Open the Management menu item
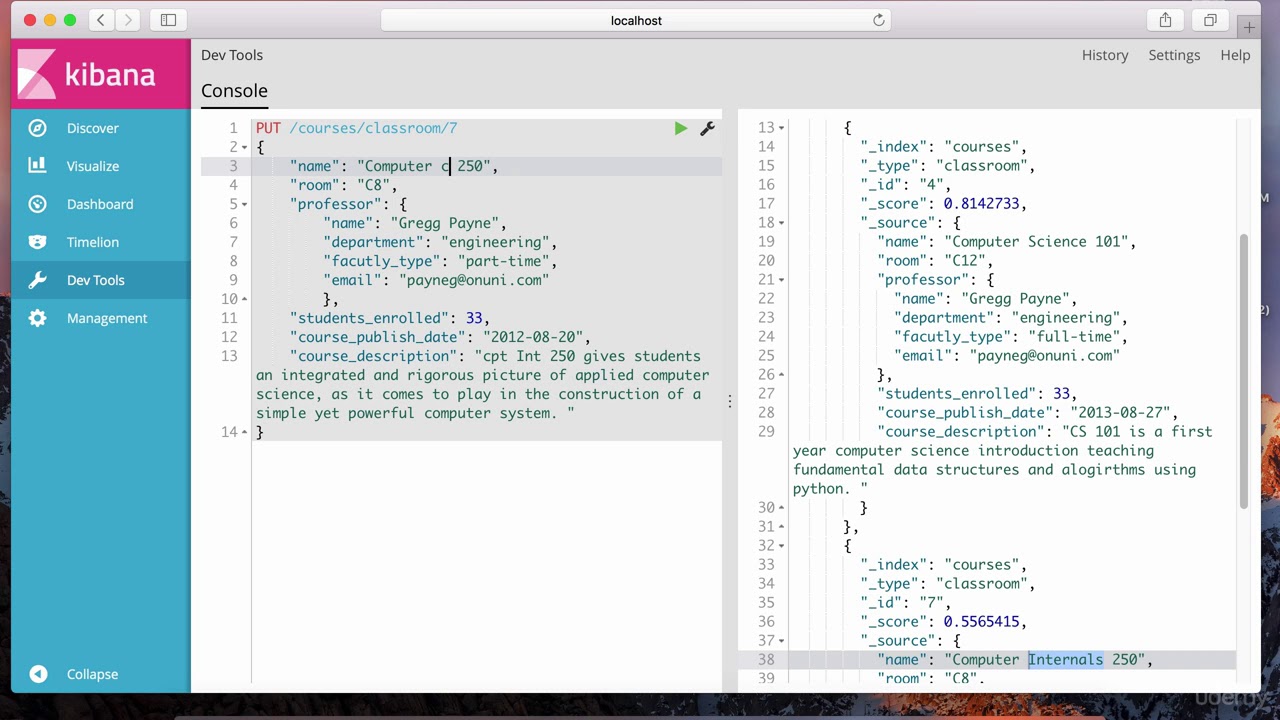This screenshot has height=720, width=1280. [107, 318]
